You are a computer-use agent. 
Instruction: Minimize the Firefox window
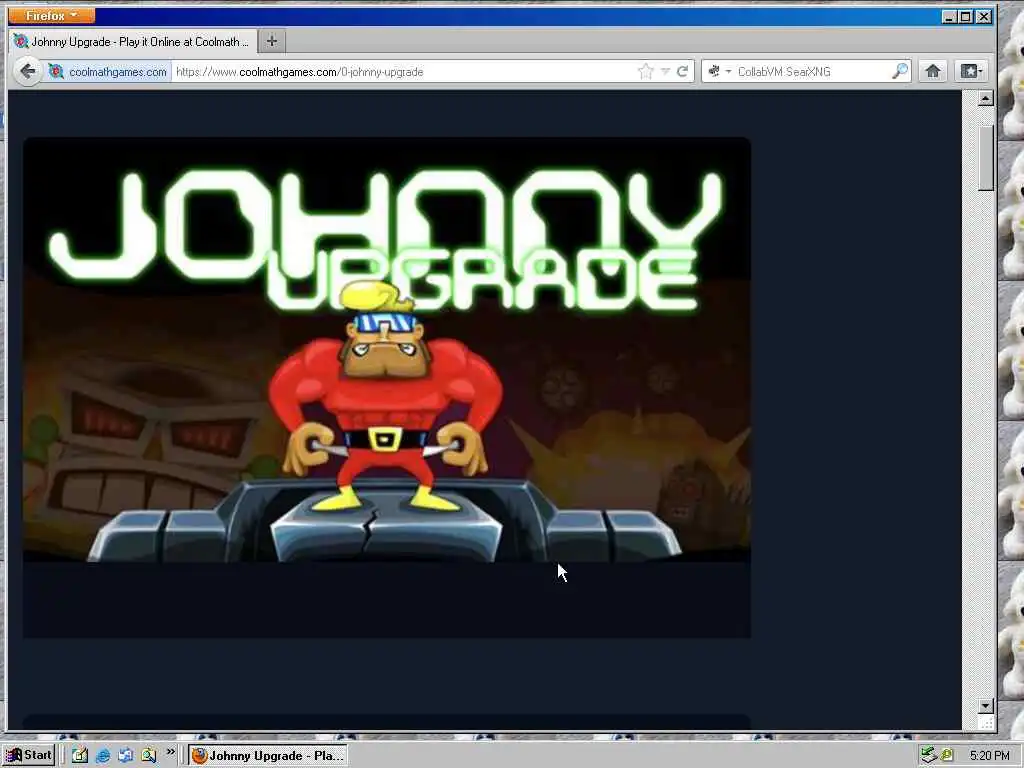(950, 16)
